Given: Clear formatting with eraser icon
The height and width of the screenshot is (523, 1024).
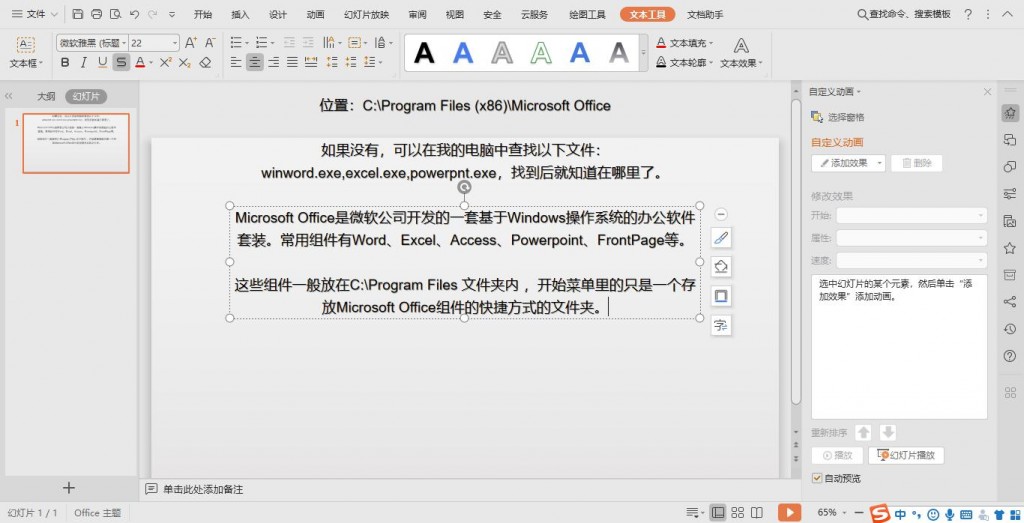Looking at the screenshot, I should [x=205, y=63].
